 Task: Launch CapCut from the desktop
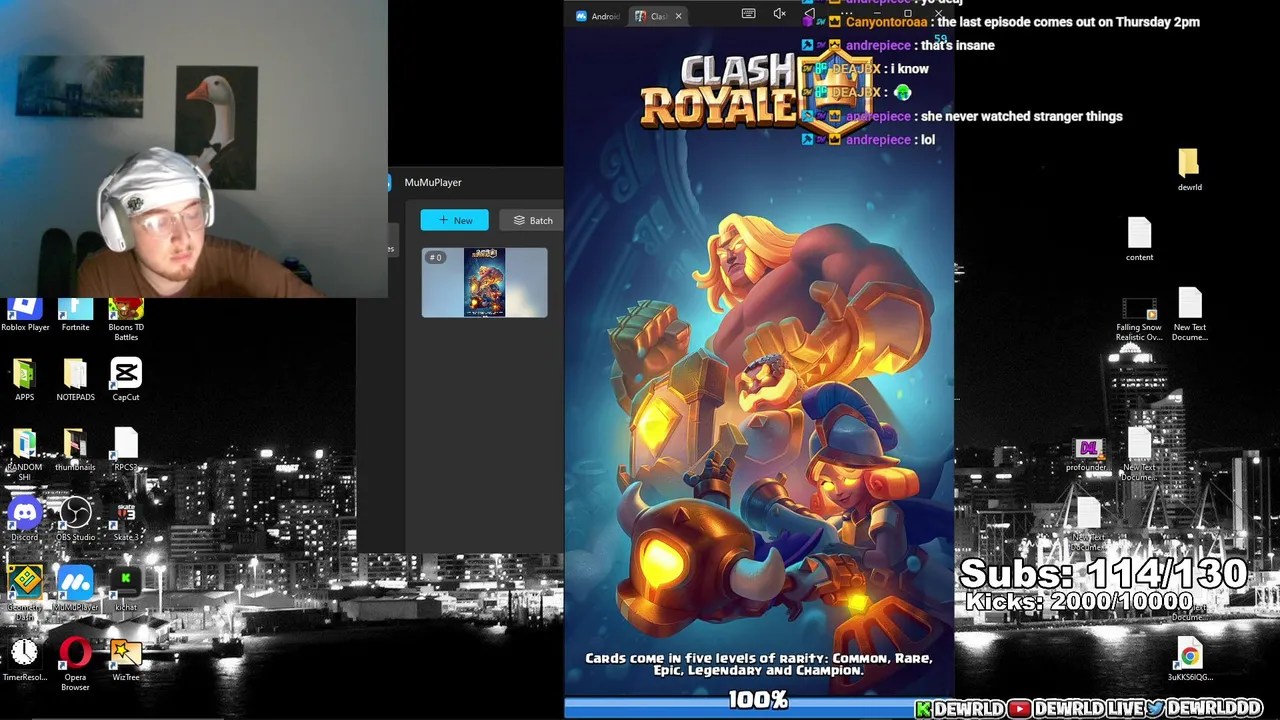pos(126,380)
